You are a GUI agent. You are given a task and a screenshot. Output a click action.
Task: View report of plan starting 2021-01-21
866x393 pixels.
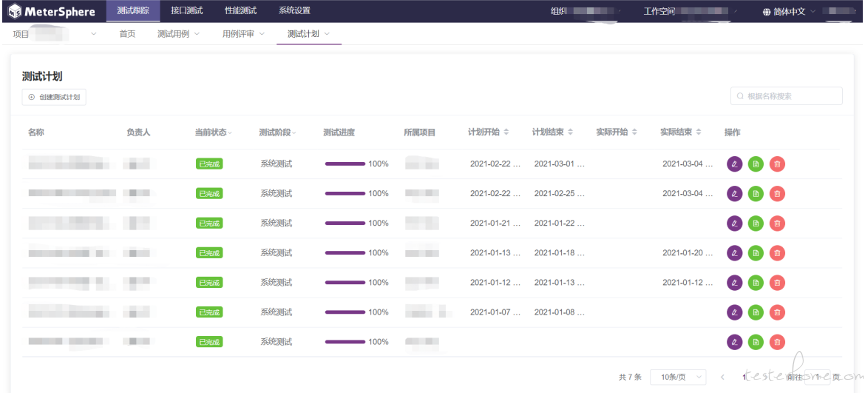(x=756, y=224)
